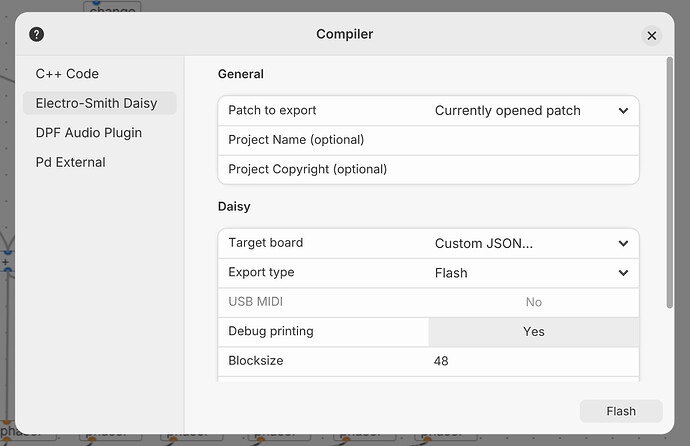Open the Export type dropdown
The width and height of the screenshot is (690, 446).
point(533,273)
